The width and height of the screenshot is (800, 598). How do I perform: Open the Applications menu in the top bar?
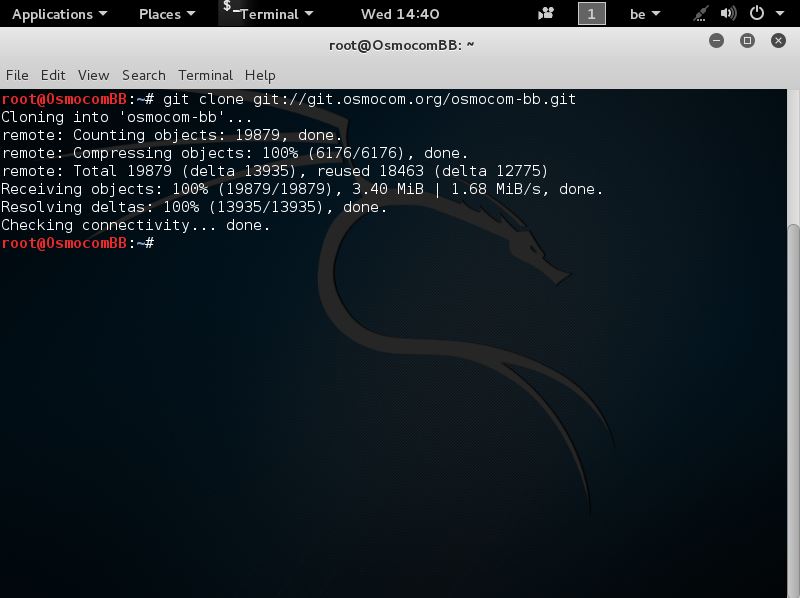point(59,14)
